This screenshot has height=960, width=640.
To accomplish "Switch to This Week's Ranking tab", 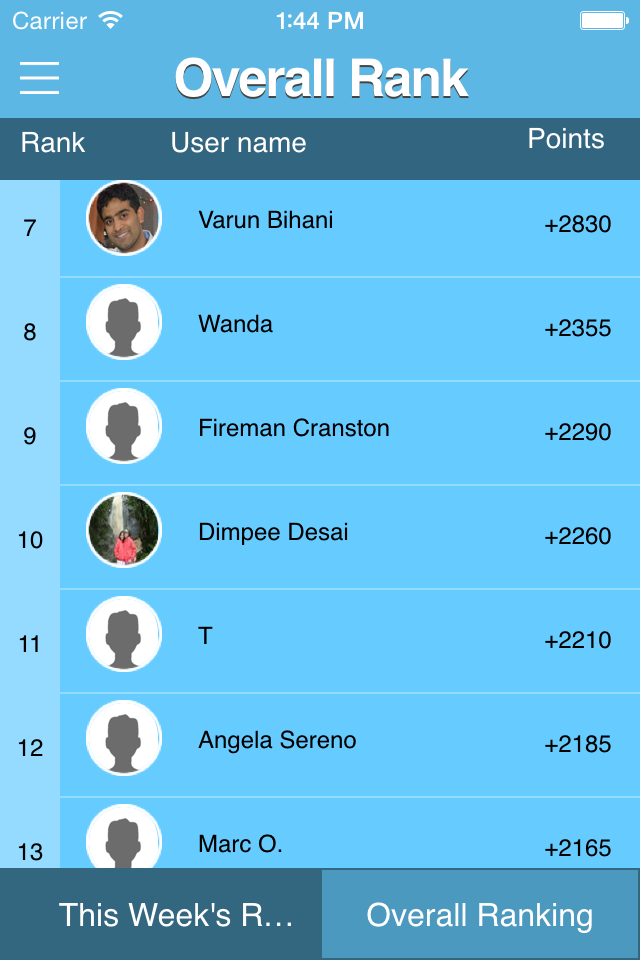I will (x=160, y=914).
